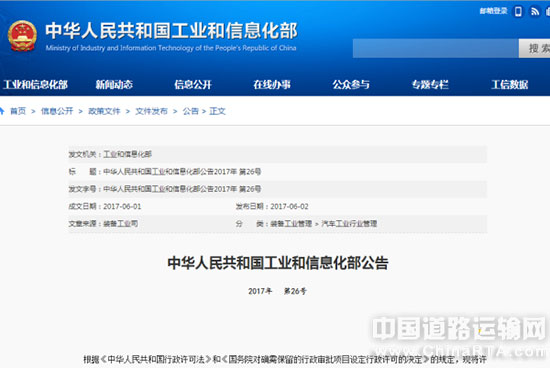The image size is (550, 368).
Task: Open the RSS feed icon
Action: coord(535,12)
